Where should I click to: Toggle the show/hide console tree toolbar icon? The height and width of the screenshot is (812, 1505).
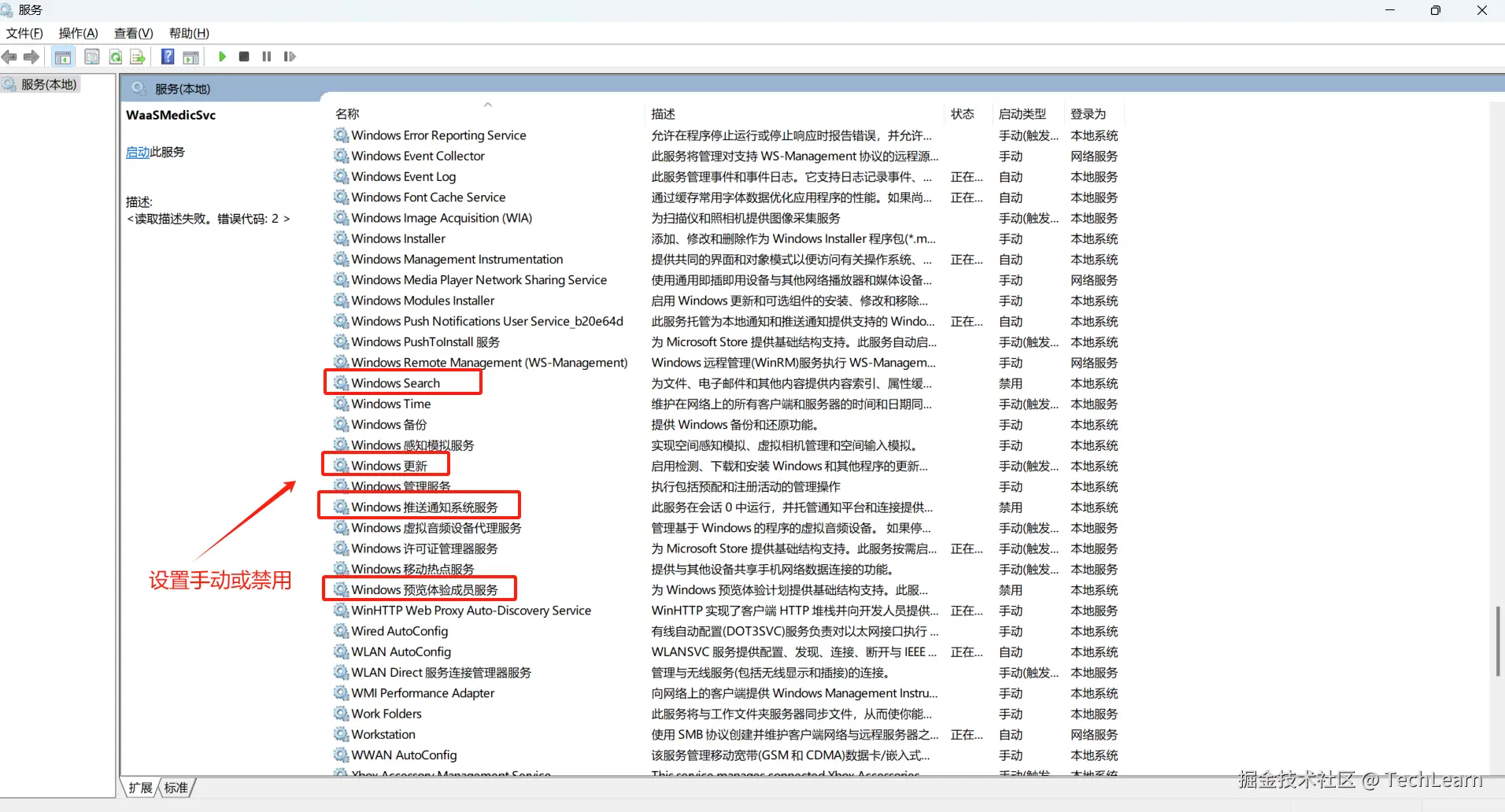63,57
